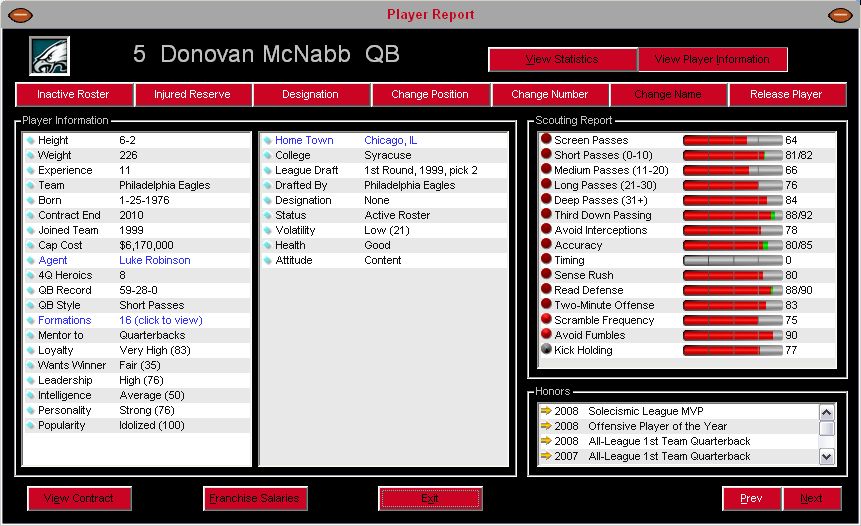Screen dimensions: 861x526
Task: Click the Change Position button
Action: 430,95
